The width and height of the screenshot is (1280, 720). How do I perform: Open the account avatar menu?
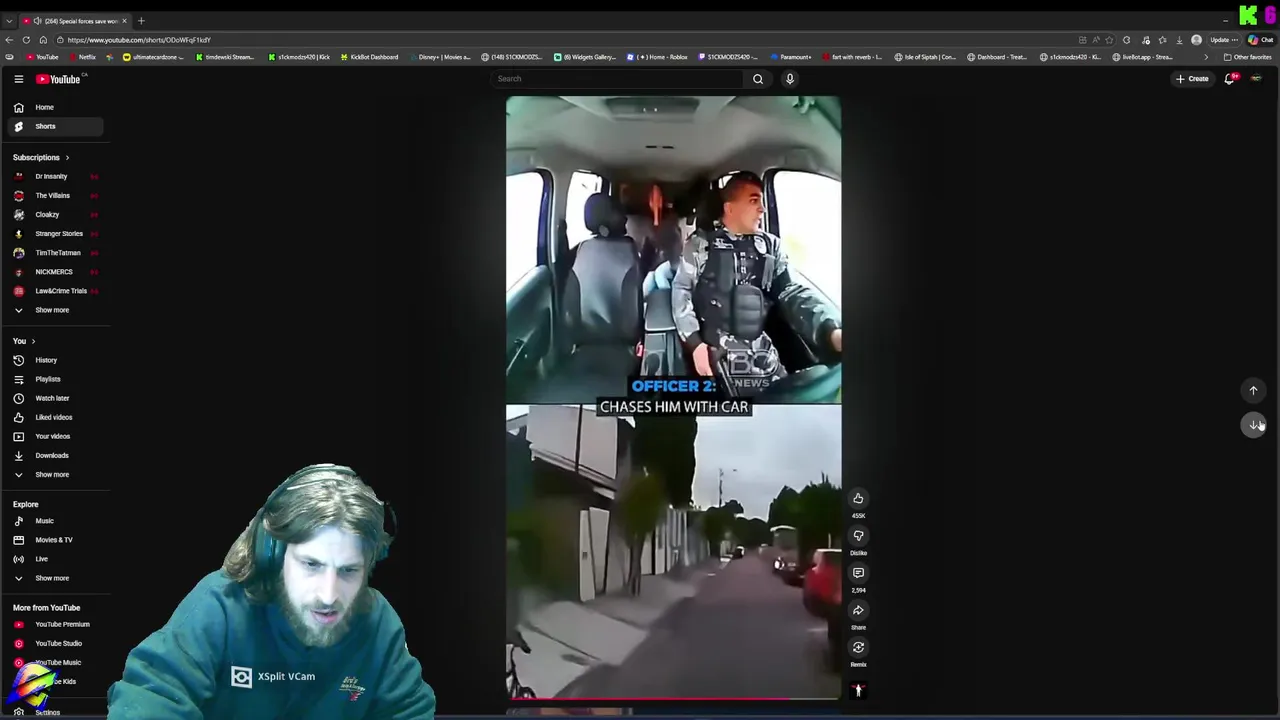pos(1257,79)
